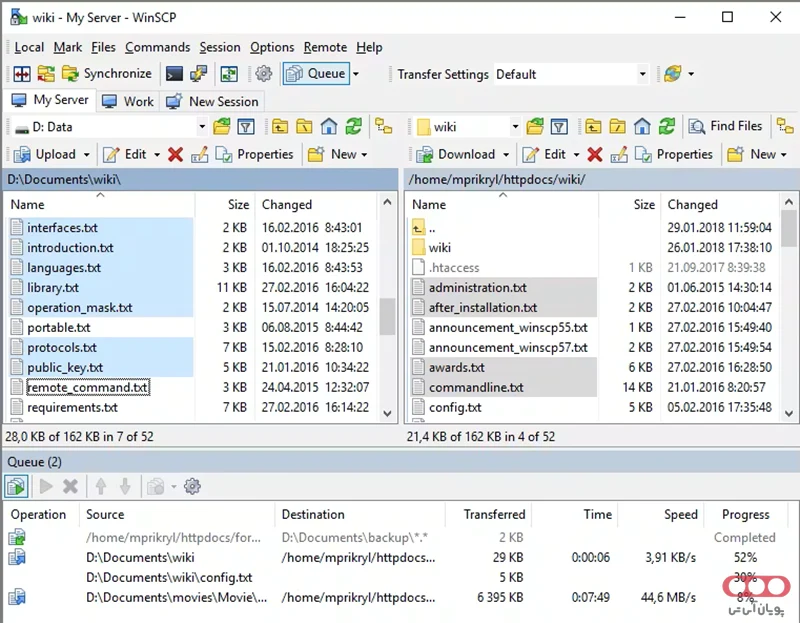Go to local parent directory icon
The image size is (800, 623).
pos(280,127)
